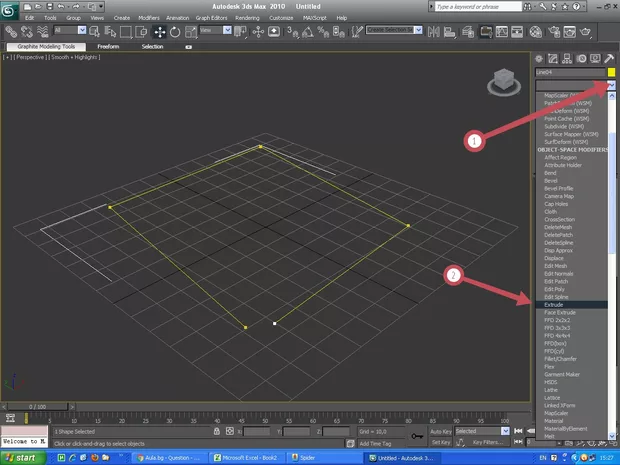Toggle the Keyboard Shortcut Override icon
The width and height of the screenshot is (620, 465).
(x=274, y=32)
